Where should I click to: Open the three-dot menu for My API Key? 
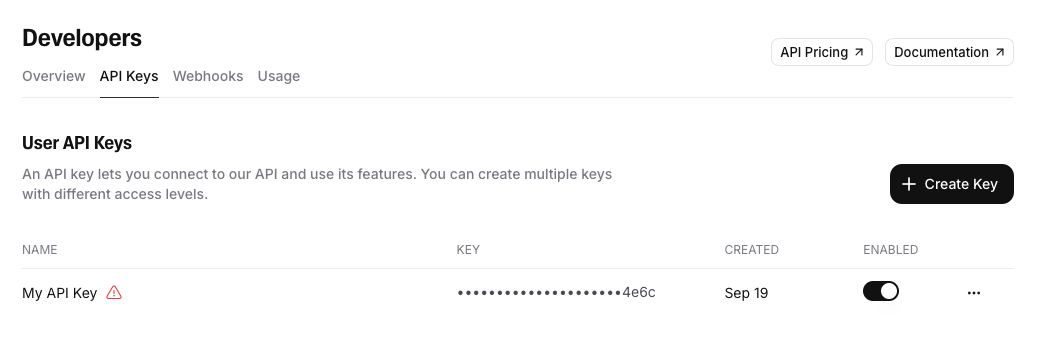[x=974, y=293]
